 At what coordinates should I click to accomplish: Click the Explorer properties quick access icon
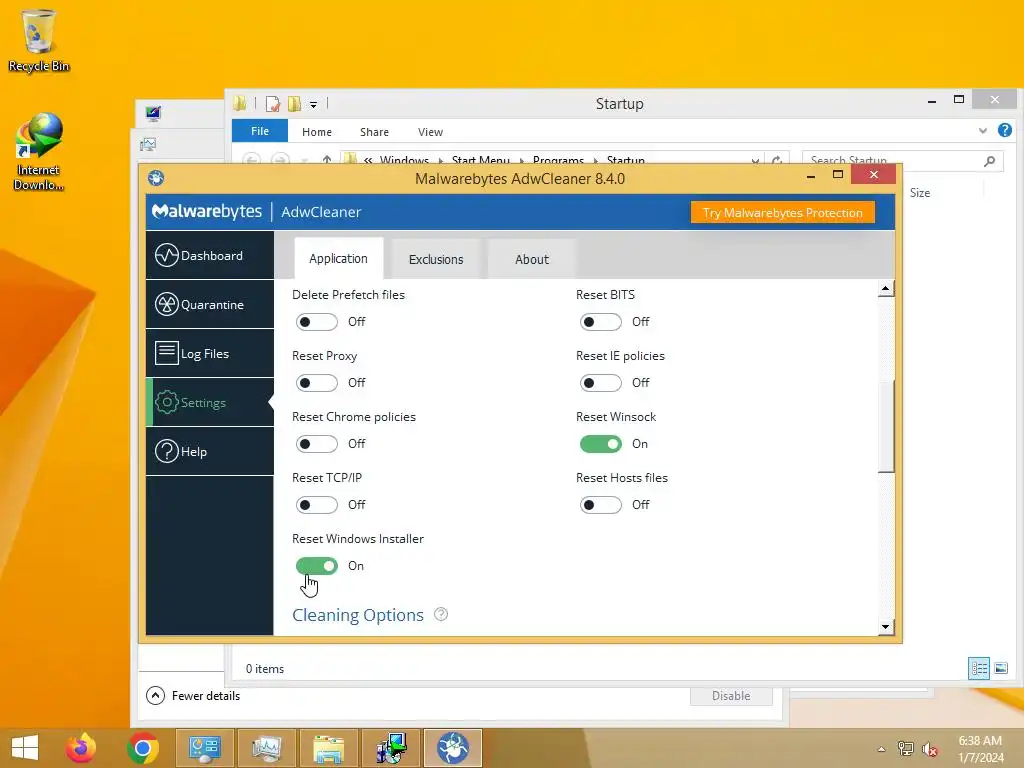click(x=273, y=103)
